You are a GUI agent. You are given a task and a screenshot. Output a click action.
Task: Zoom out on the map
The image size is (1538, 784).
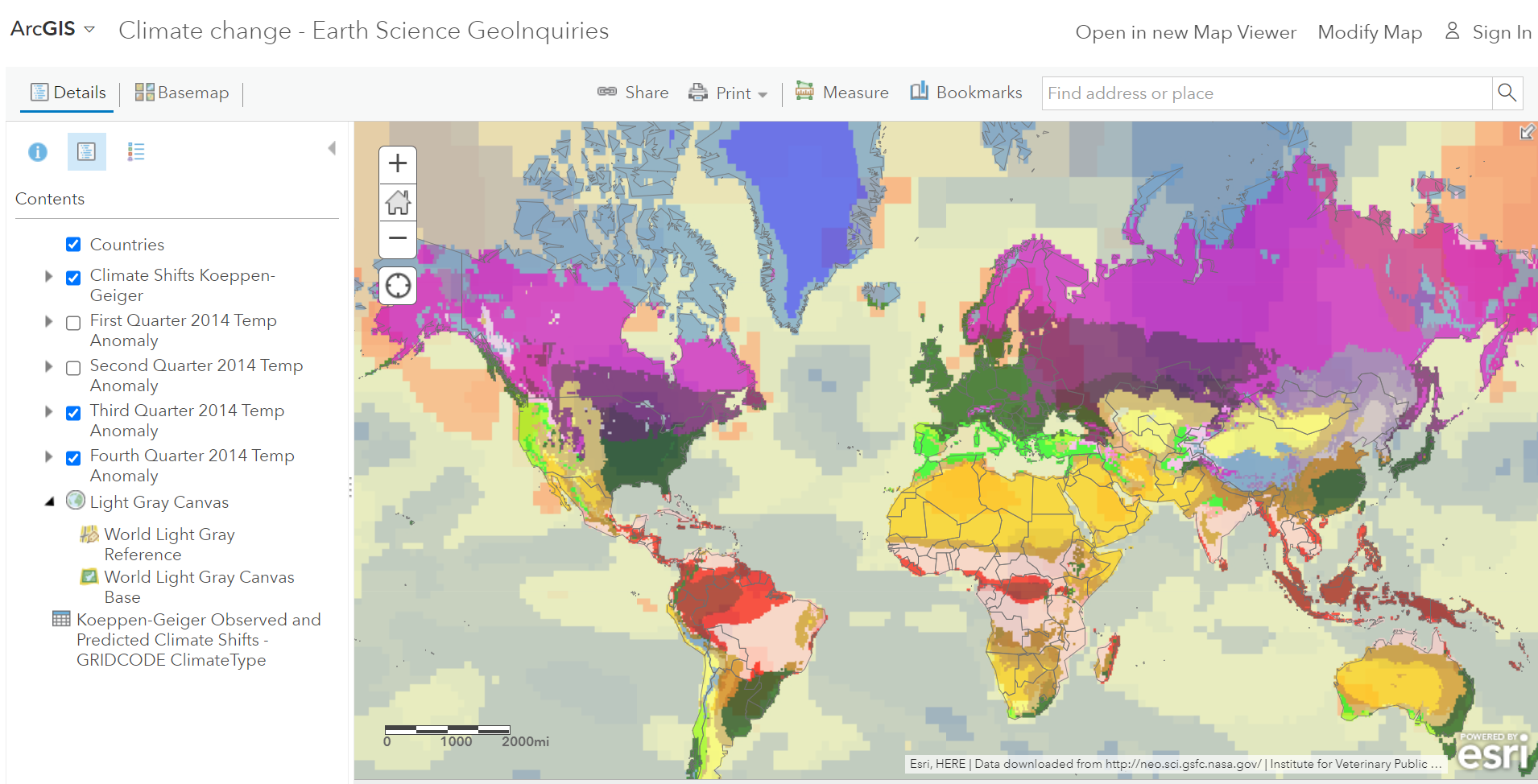[398, 238]
